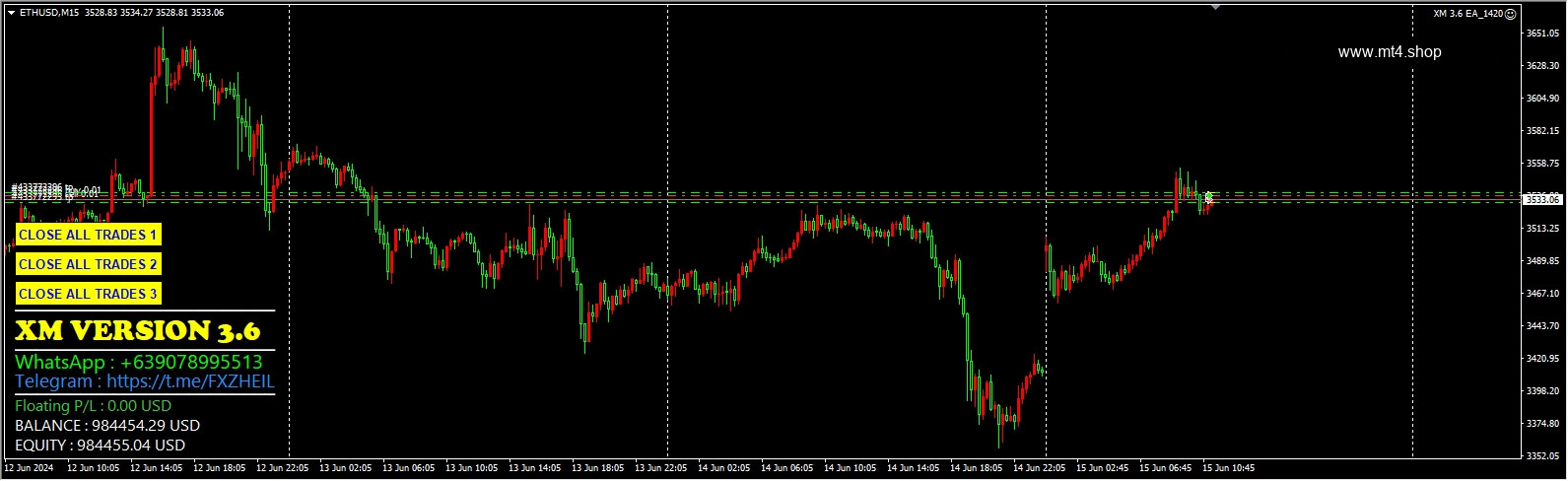The width and height of the screenshot is (1568, 481).
Task: Click price scale value 3604.90
Action: (x=1542, y=99)
